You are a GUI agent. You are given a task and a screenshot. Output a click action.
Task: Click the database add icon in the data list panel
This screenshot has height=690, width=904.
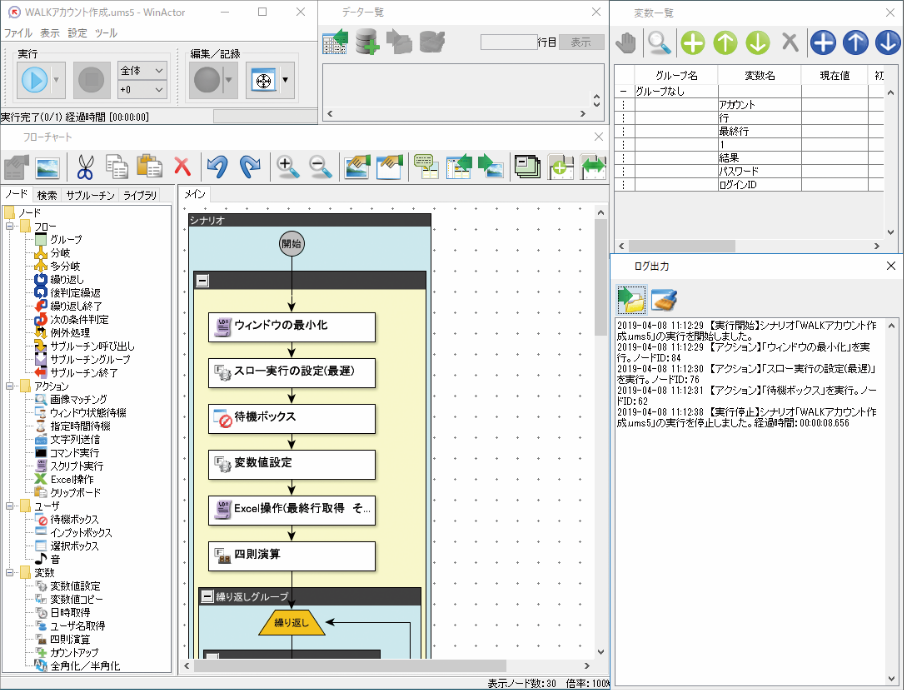(367, 42)
